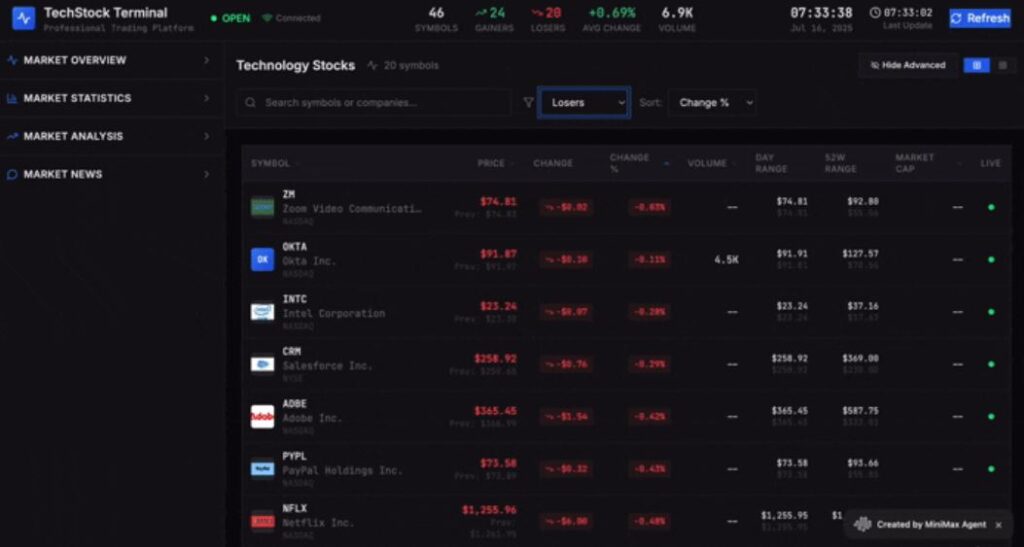Image resolution: width=1024 pixels, height=547 pixels.
Task: Focus the search symbols or companies field
Action: click(374, 102)
